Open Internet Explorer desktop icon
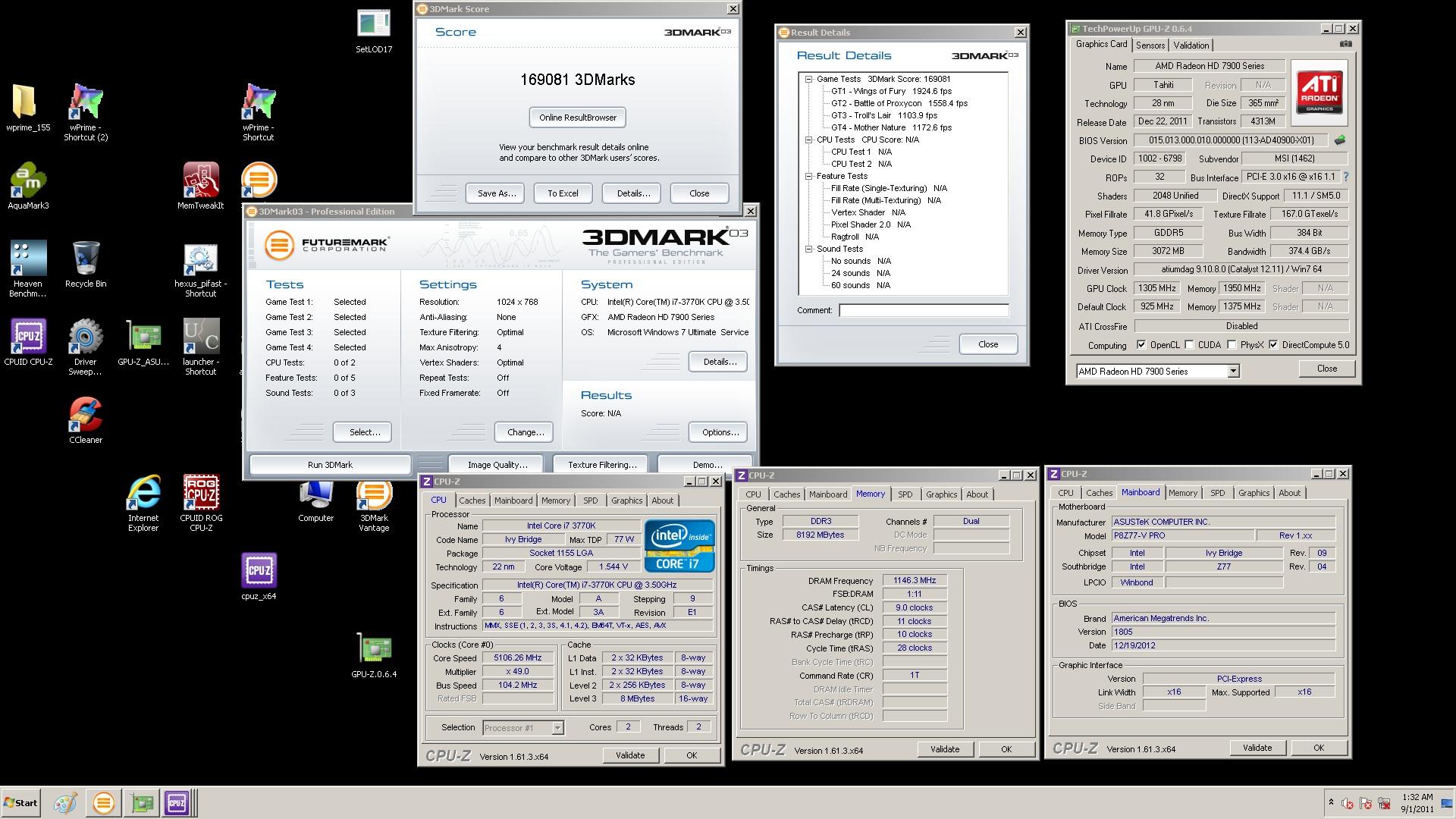 pyautogui.click(x=143, y=503)
